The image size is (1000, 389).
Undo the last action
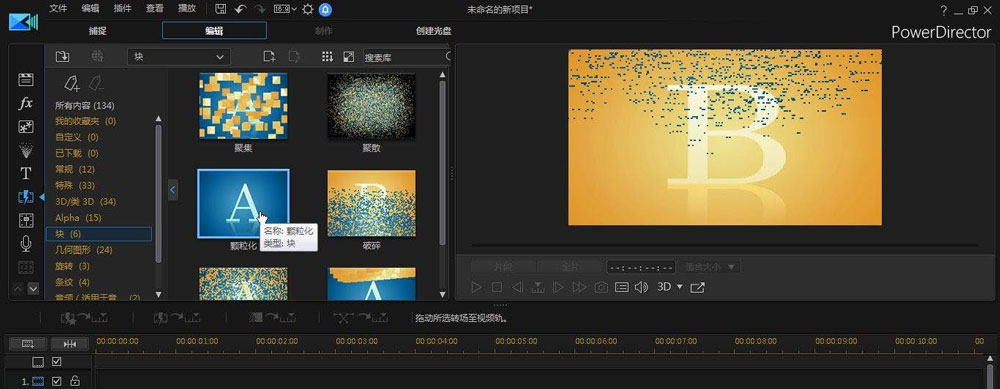click(x=240, y=9)
